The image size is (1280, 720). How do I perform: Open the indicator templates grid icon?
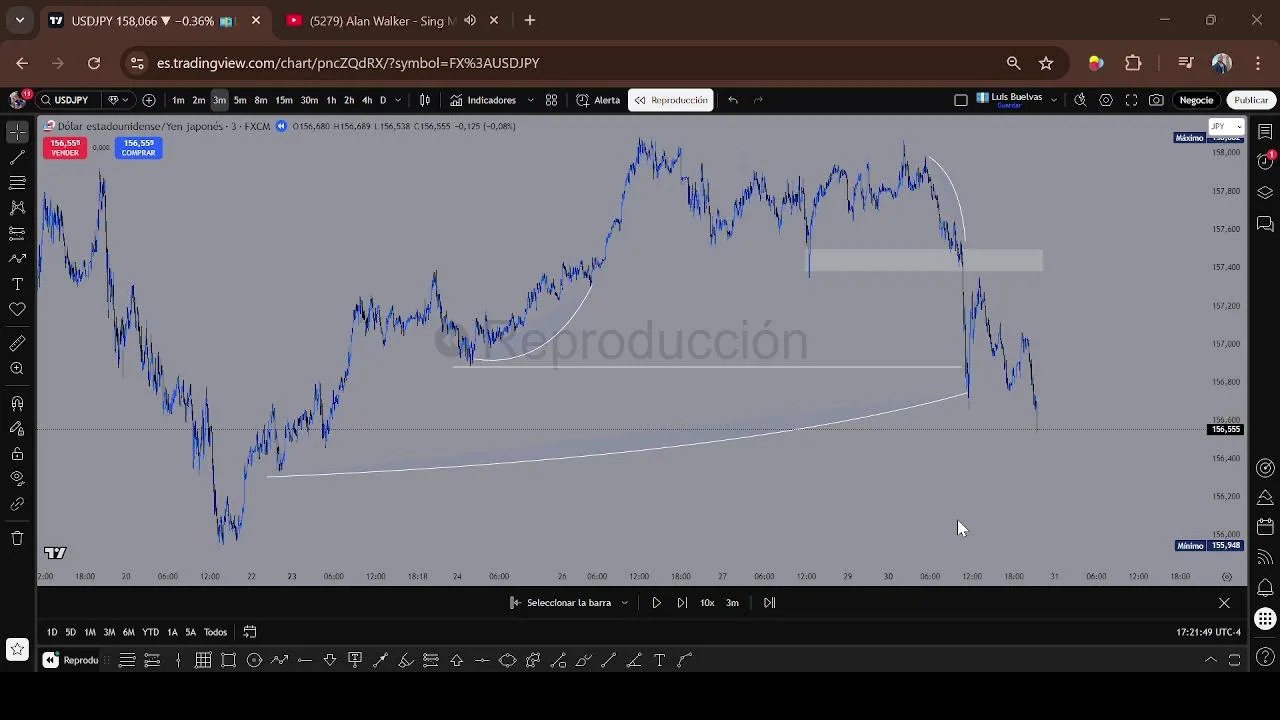click(551, 100)
